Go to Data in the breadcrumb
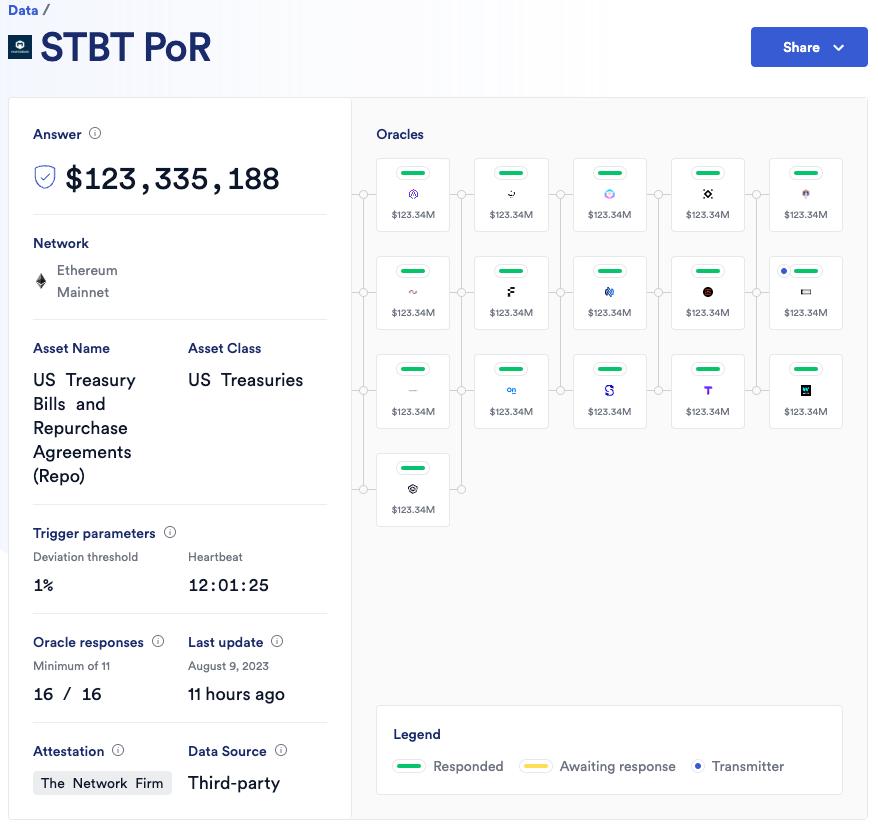Viewport: 878px width, 824px height. (23, 11)
